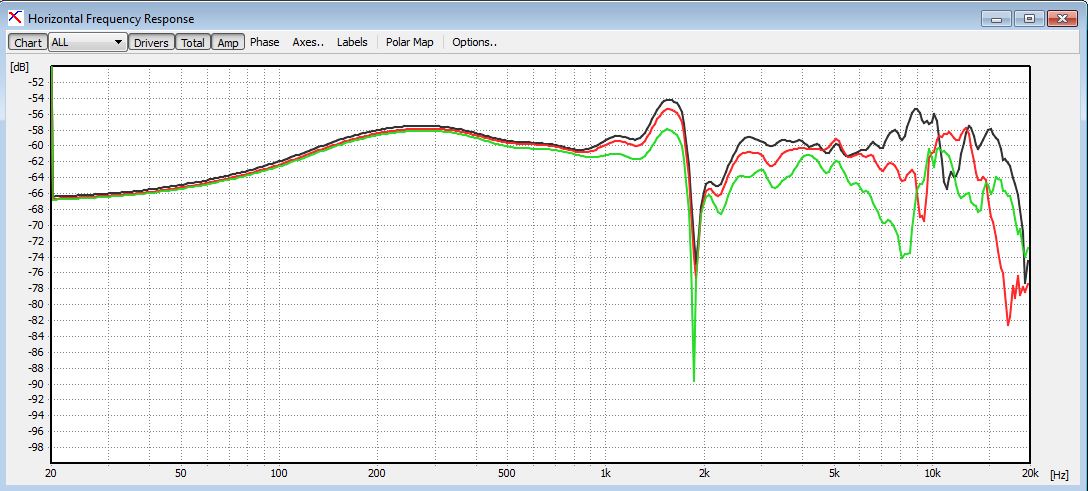Screen dimensions: 1088x491
Task: Click the 500 frequency axis label
Action: [x=507, y=474]
